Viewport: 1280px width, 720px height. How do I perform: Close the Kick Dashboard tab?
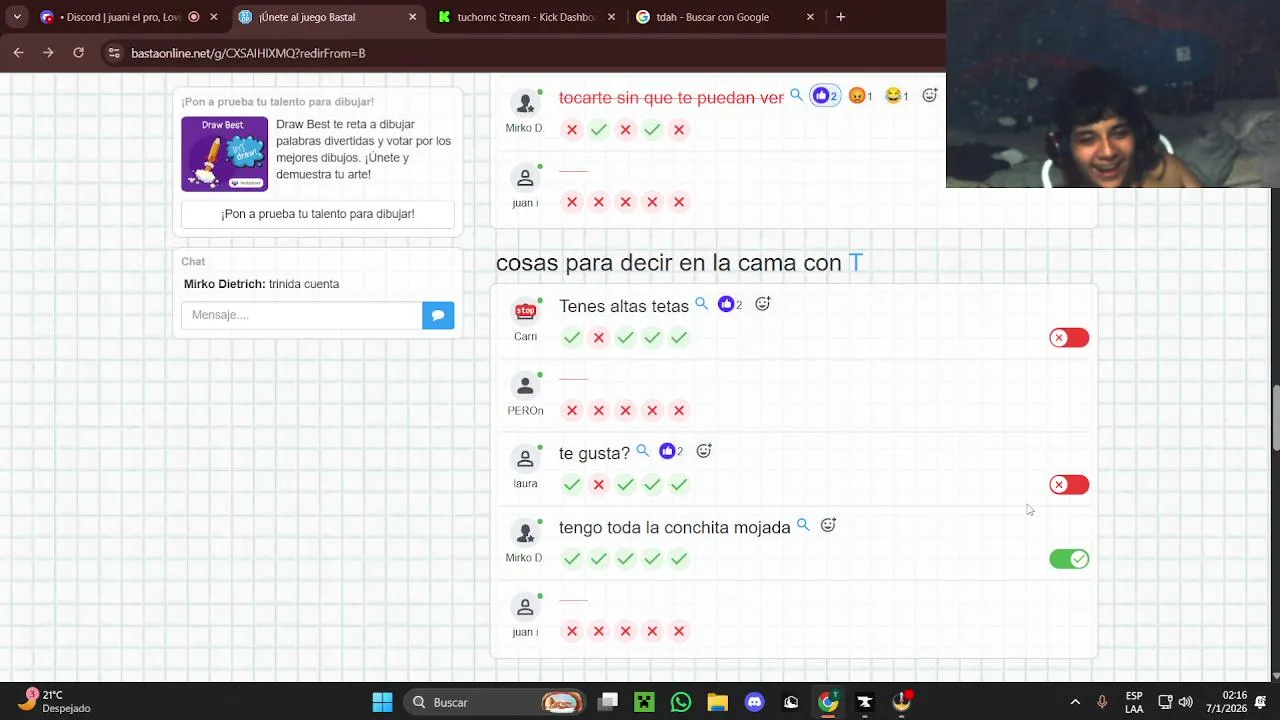(x=611, y=17)
